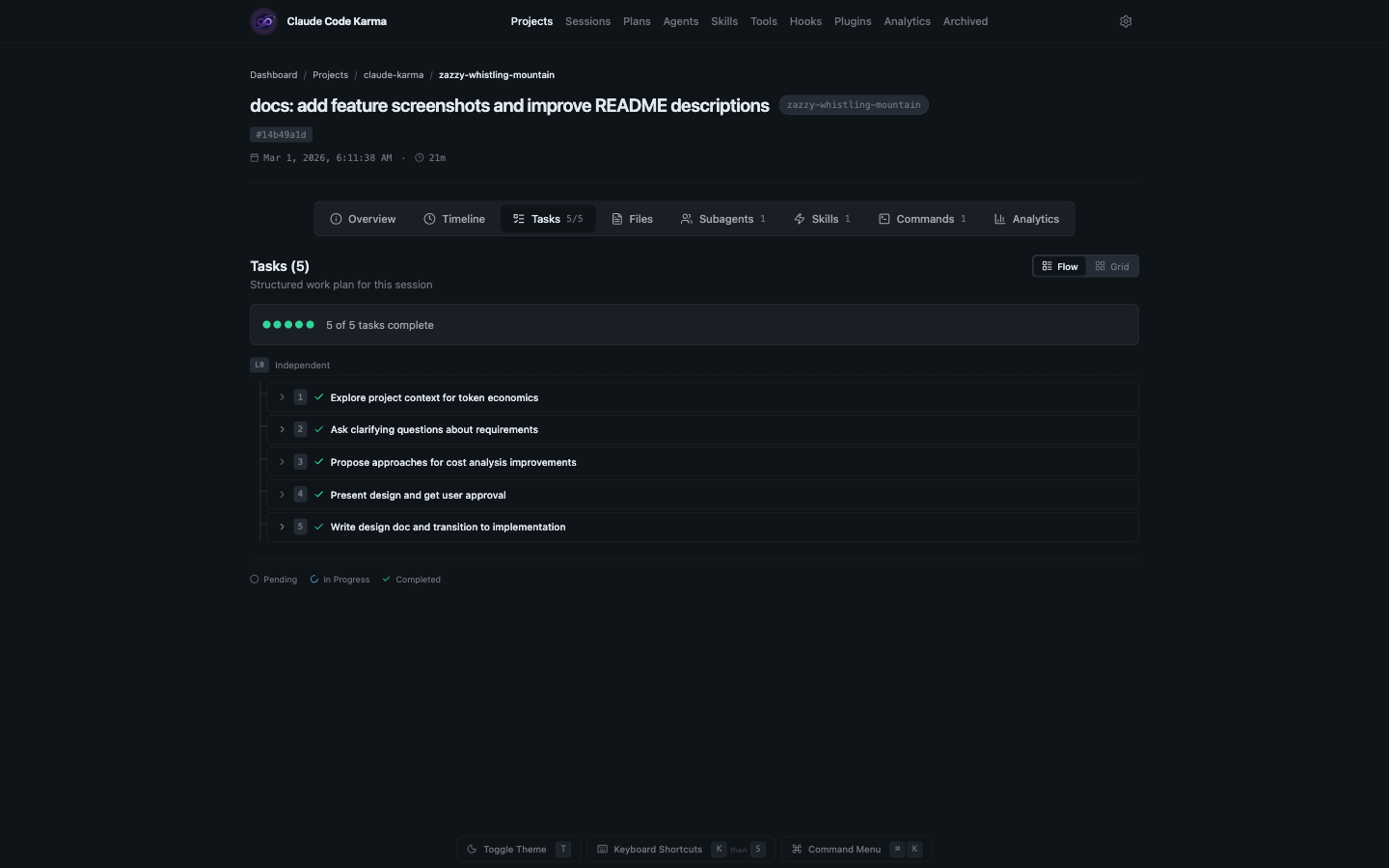
Task: Click the 'Tasks (5)' heading
Action: 280,266
